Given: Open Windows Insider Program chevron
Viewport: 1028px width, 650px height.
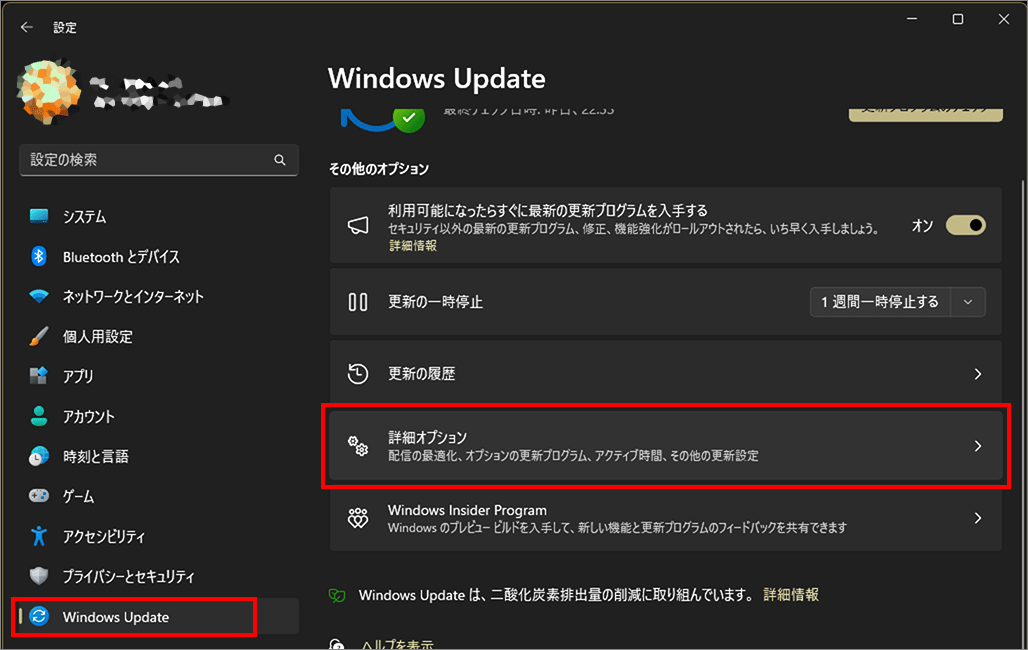Looking at the screenshot, I should [978, 518].
